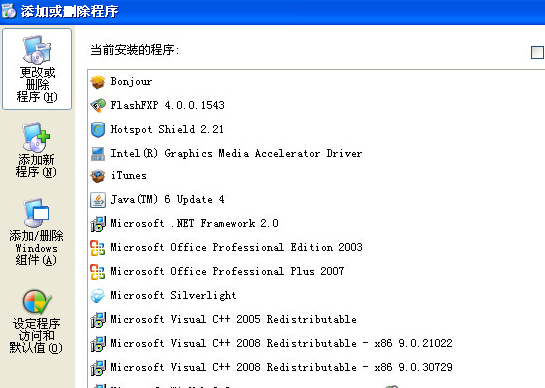The width and height of the screenshot is (545, 388).
Task: Select Microsoft .NET Framework 2.0 entry
Action: (195, 223)
